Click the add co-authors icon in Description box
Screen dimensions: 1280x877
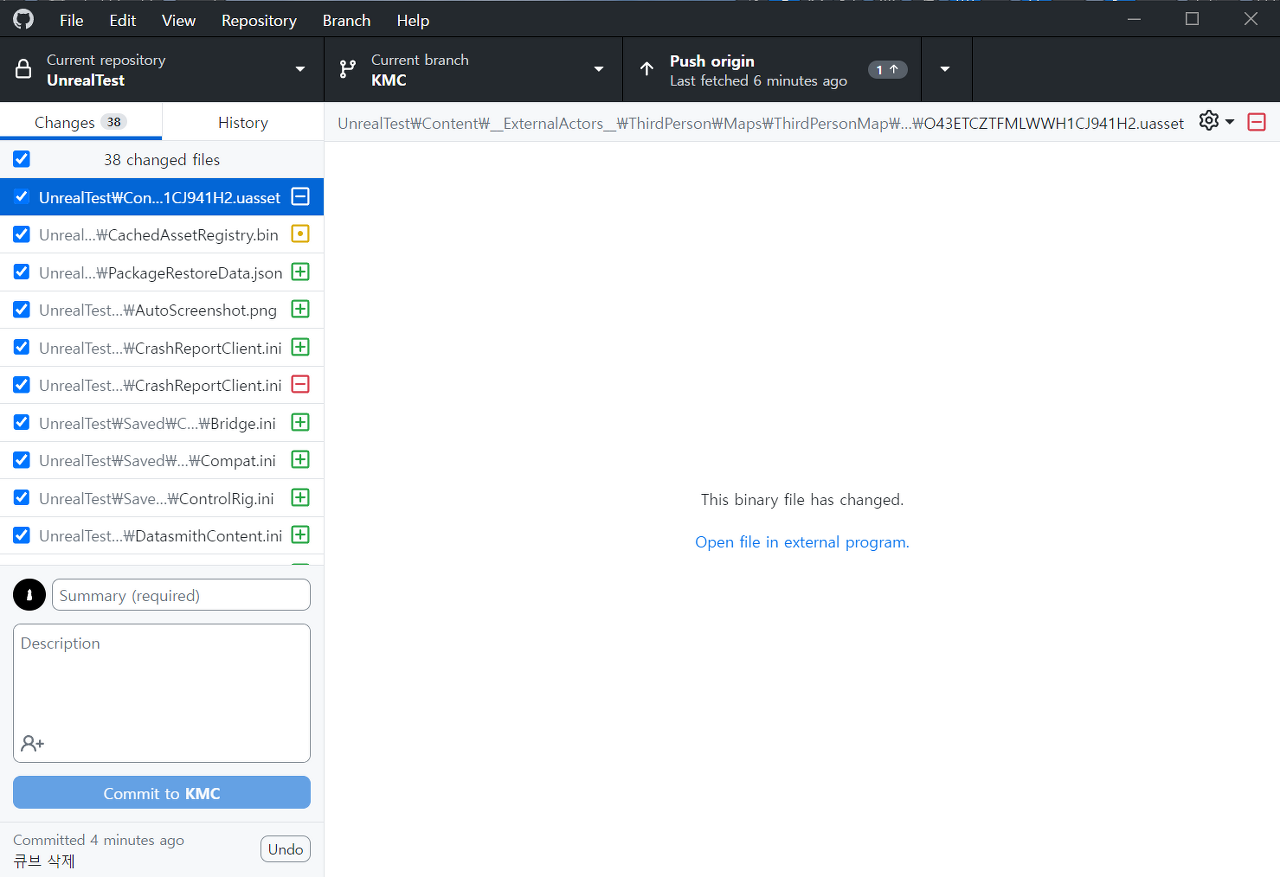[x=33, y=743]
